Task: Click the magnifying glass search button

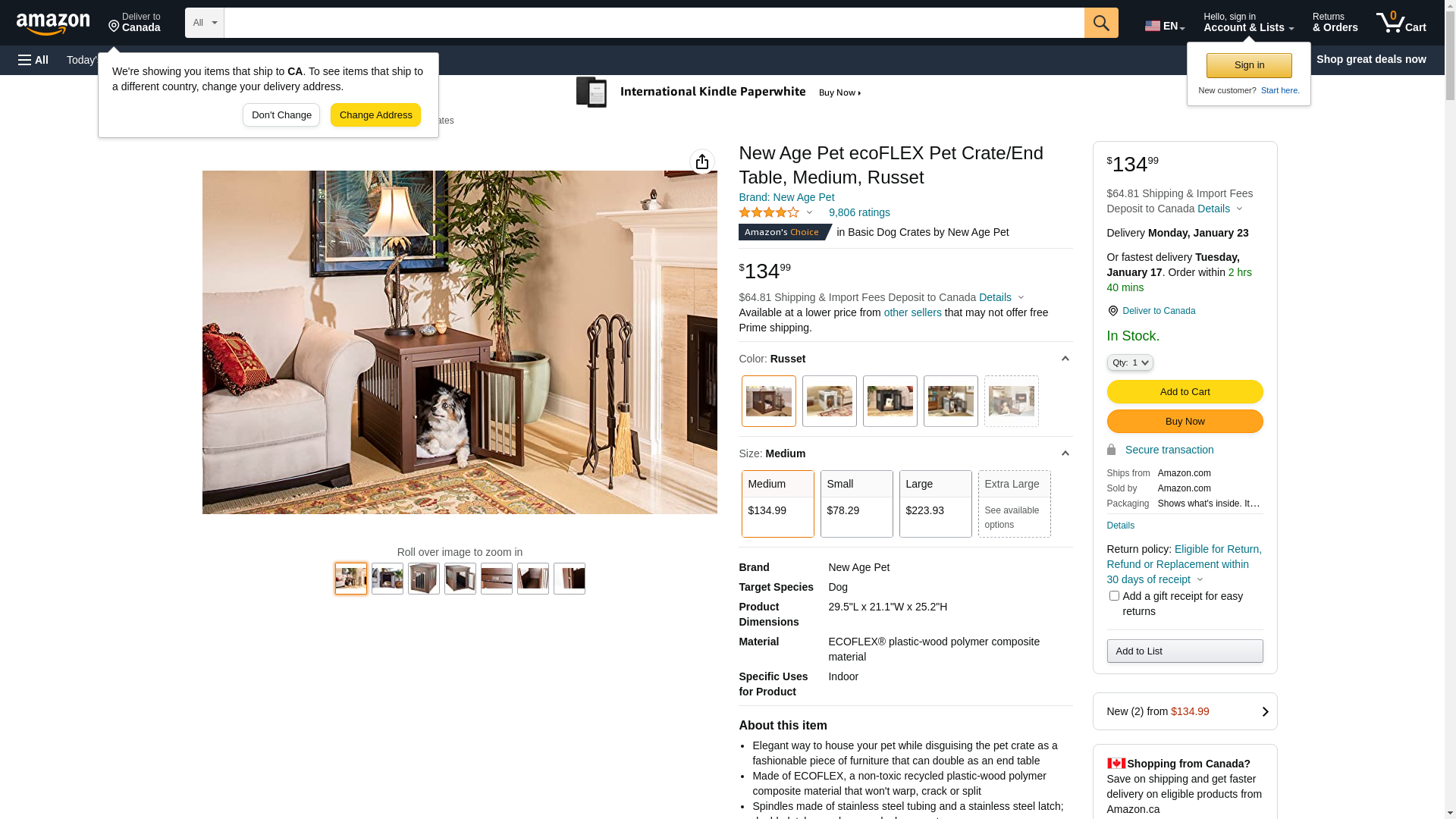Action: coord(1101,23)
